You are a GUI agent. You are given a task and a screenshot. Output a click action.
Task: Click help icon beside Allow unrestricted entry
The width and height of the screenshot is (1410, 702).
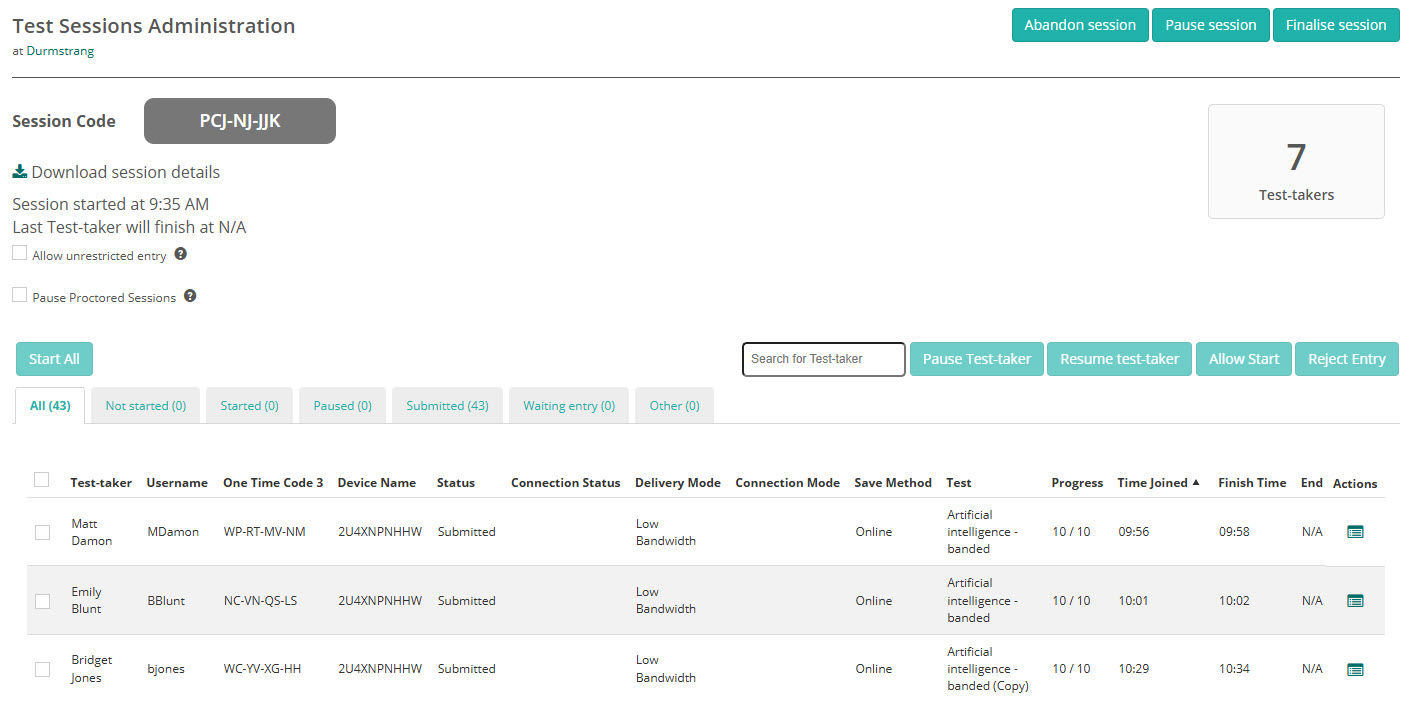click(x=181, y=254)
